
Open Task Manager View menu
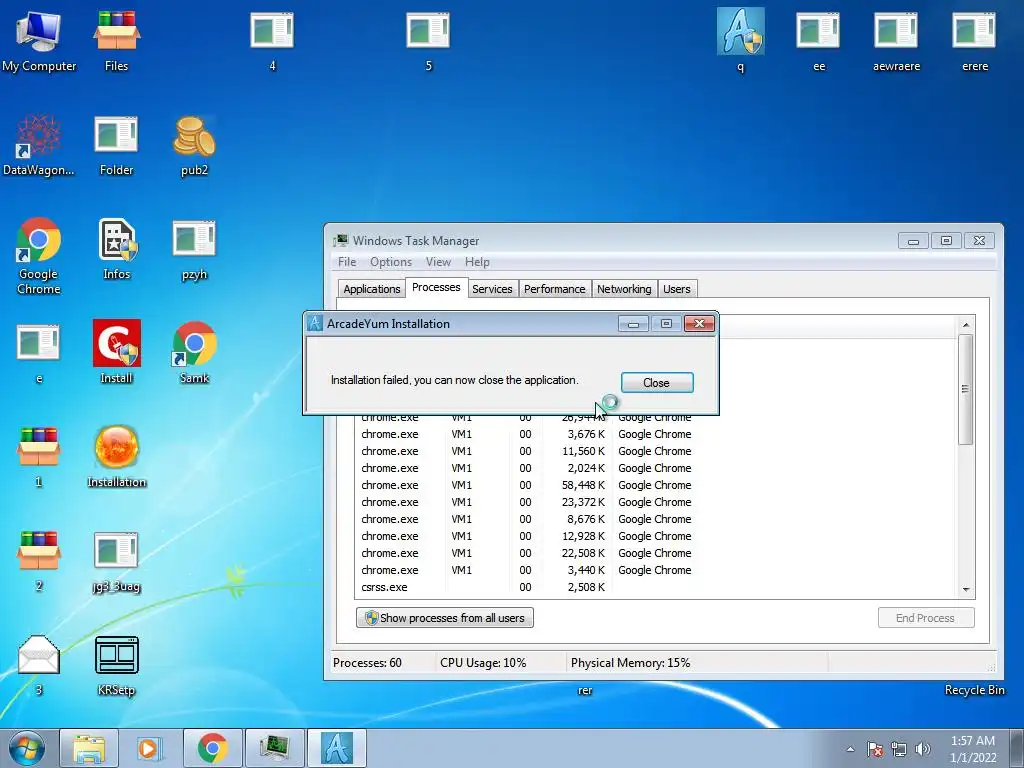point(438,262)
